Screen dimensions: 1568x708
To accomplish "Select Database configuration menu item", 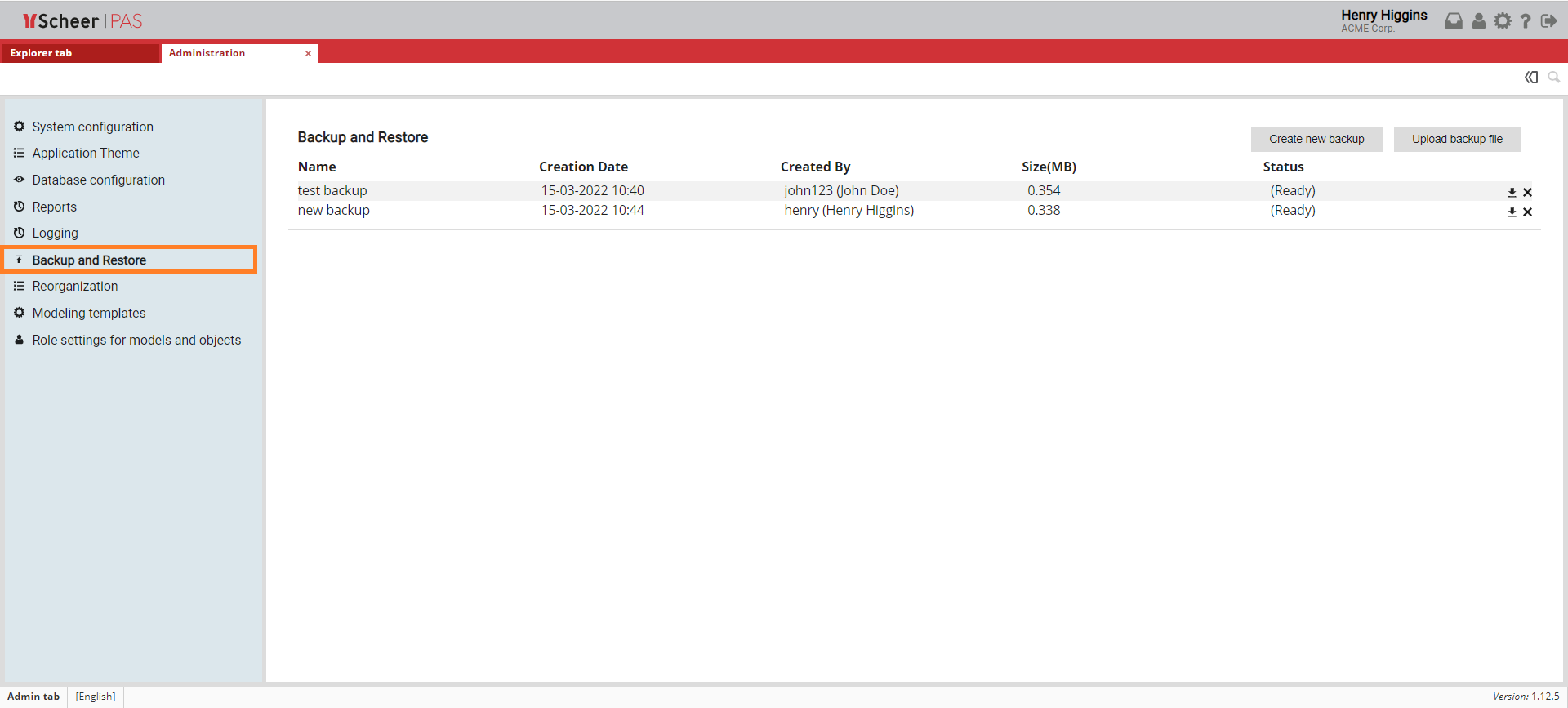I will [98, 180].
